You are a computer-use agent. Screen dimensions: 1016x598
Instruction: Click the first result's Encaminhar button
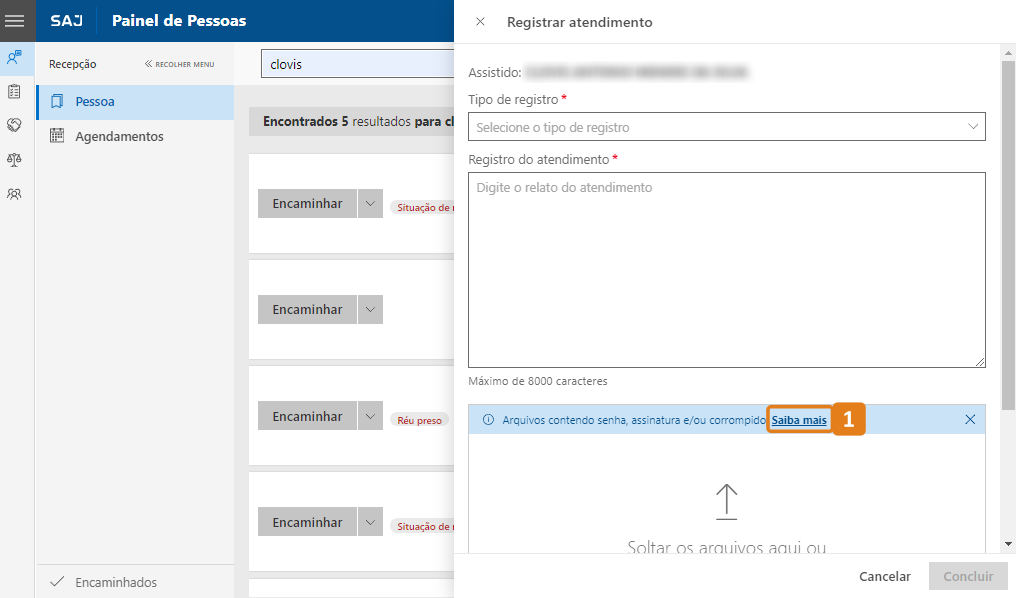(307, 203)
